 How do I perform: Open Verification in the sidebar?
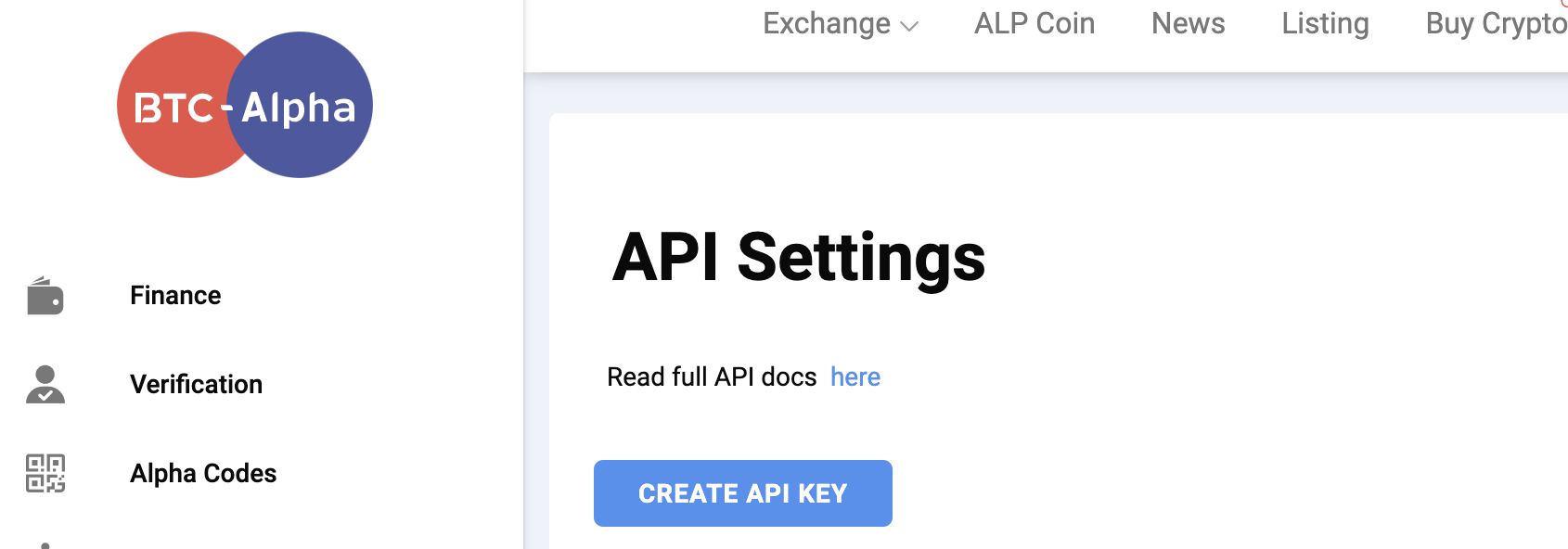click(196, 384)
